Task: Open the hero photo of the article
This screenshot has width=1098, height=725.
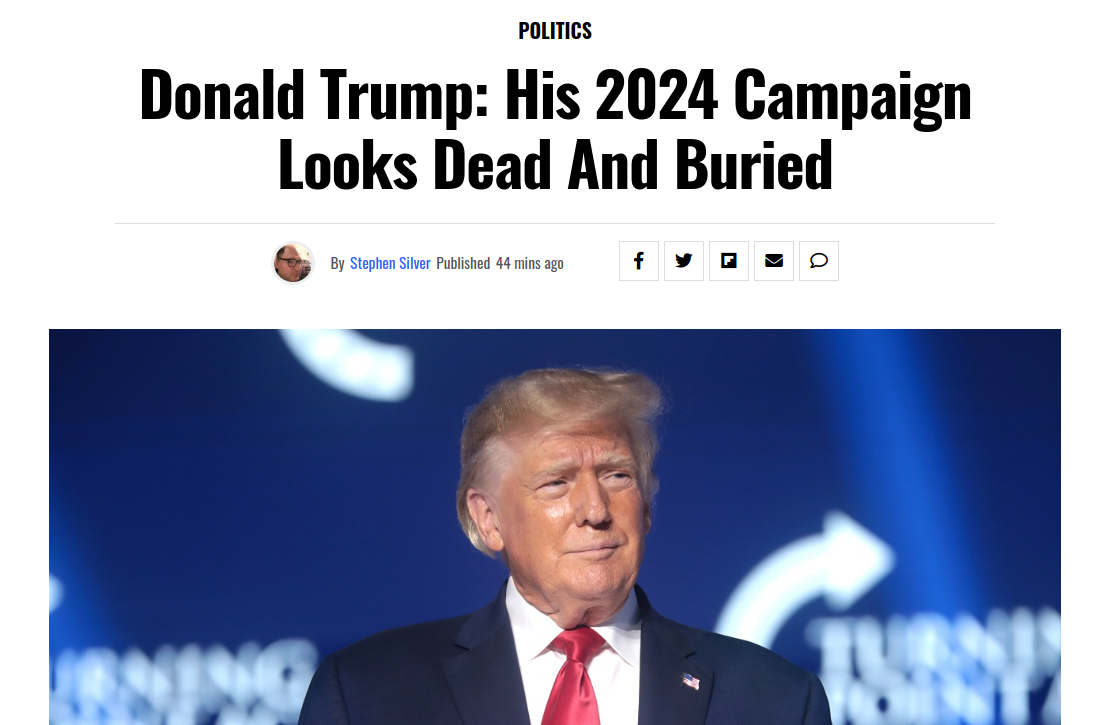Action: tap(555, 527)
